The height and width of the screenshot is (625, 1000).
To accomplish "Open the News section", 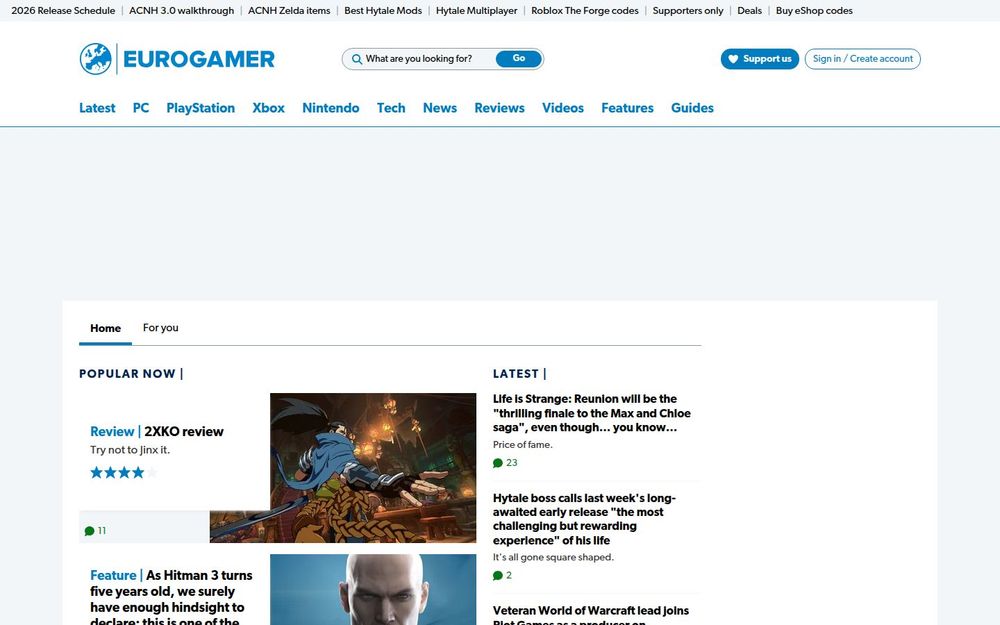I will pos(440,108).
